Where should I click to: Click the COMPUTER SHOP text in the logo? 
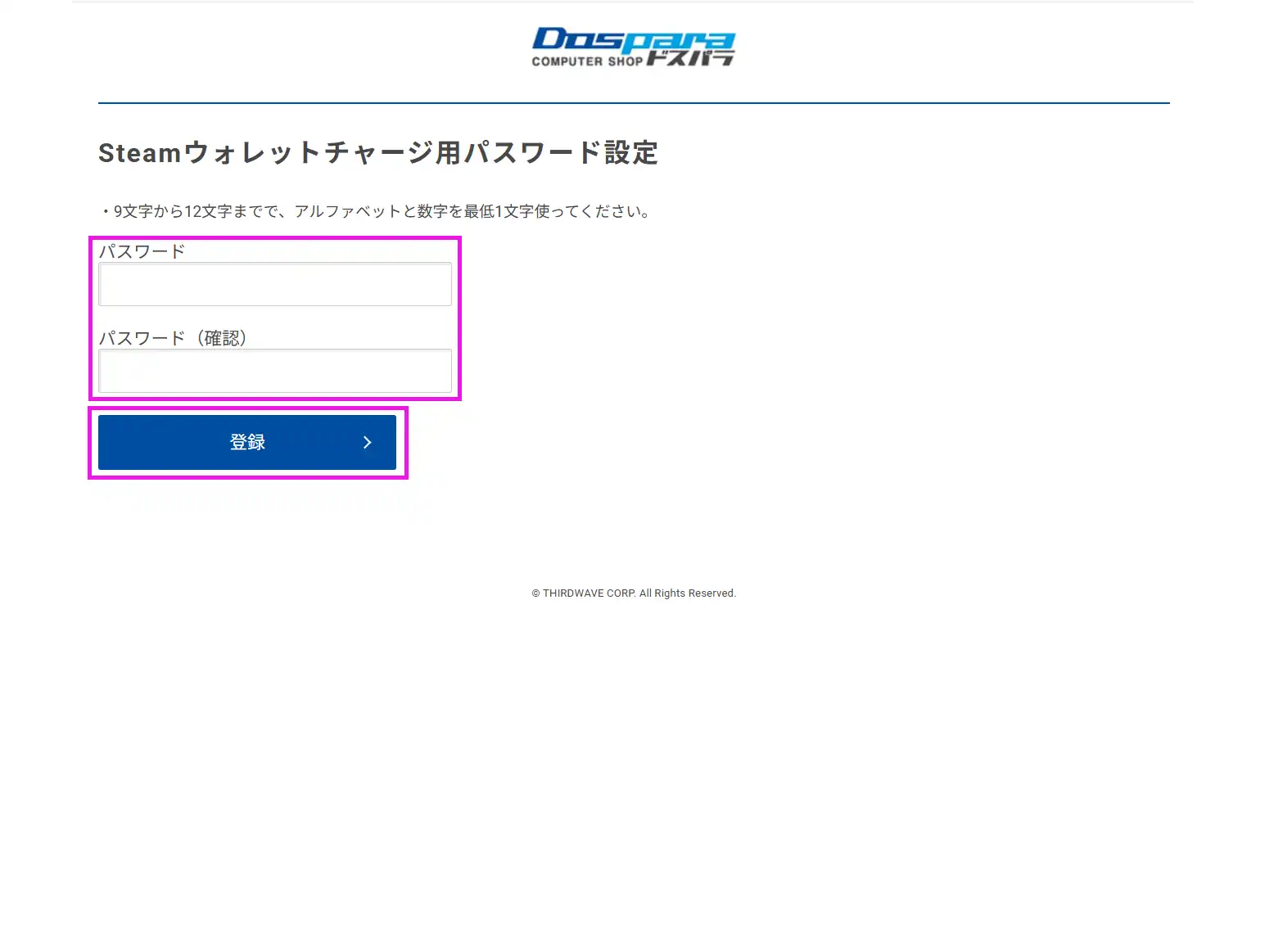tap(587, 61)
